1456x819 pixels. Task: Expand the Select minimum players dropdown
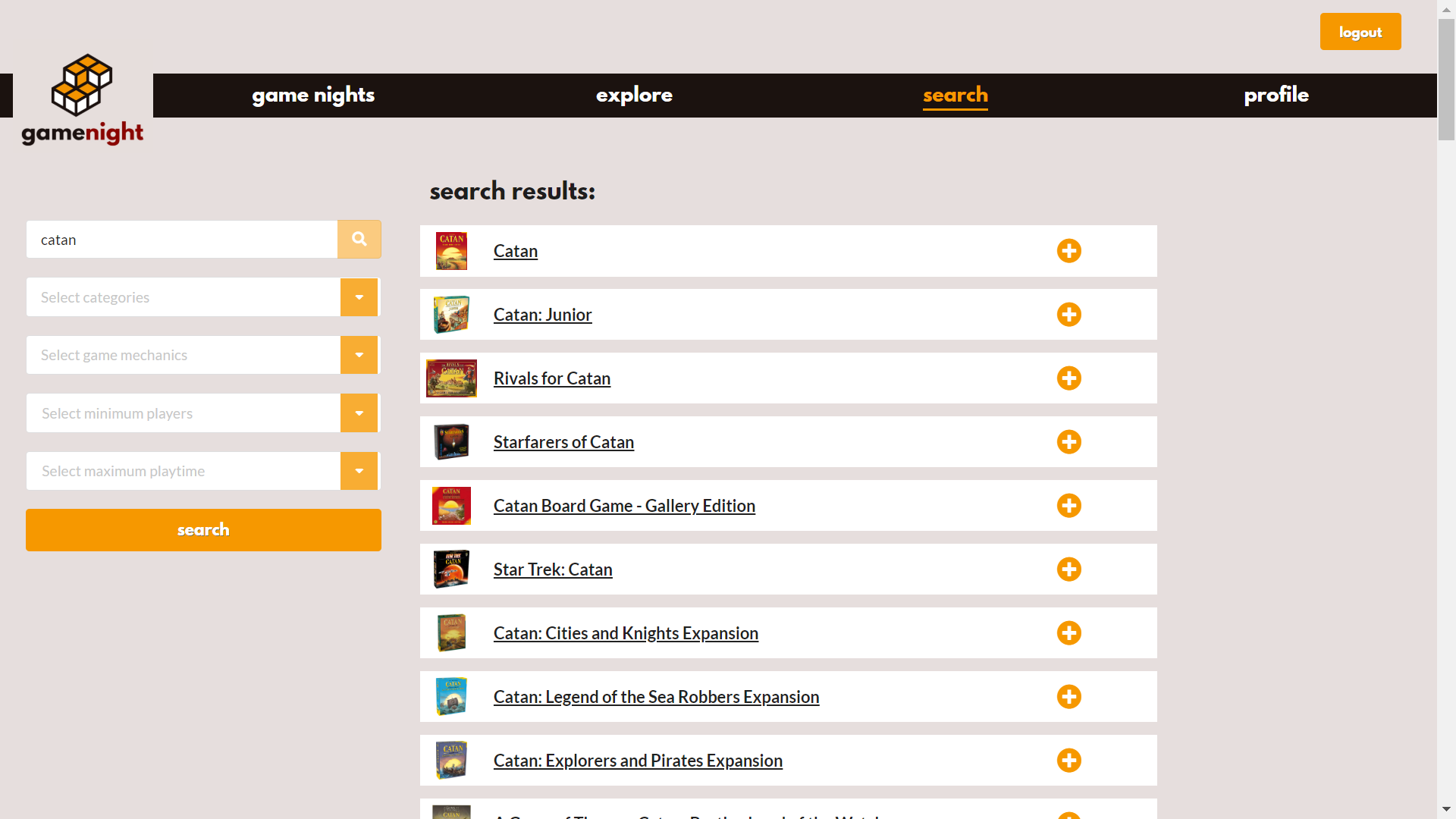point(359,413)
